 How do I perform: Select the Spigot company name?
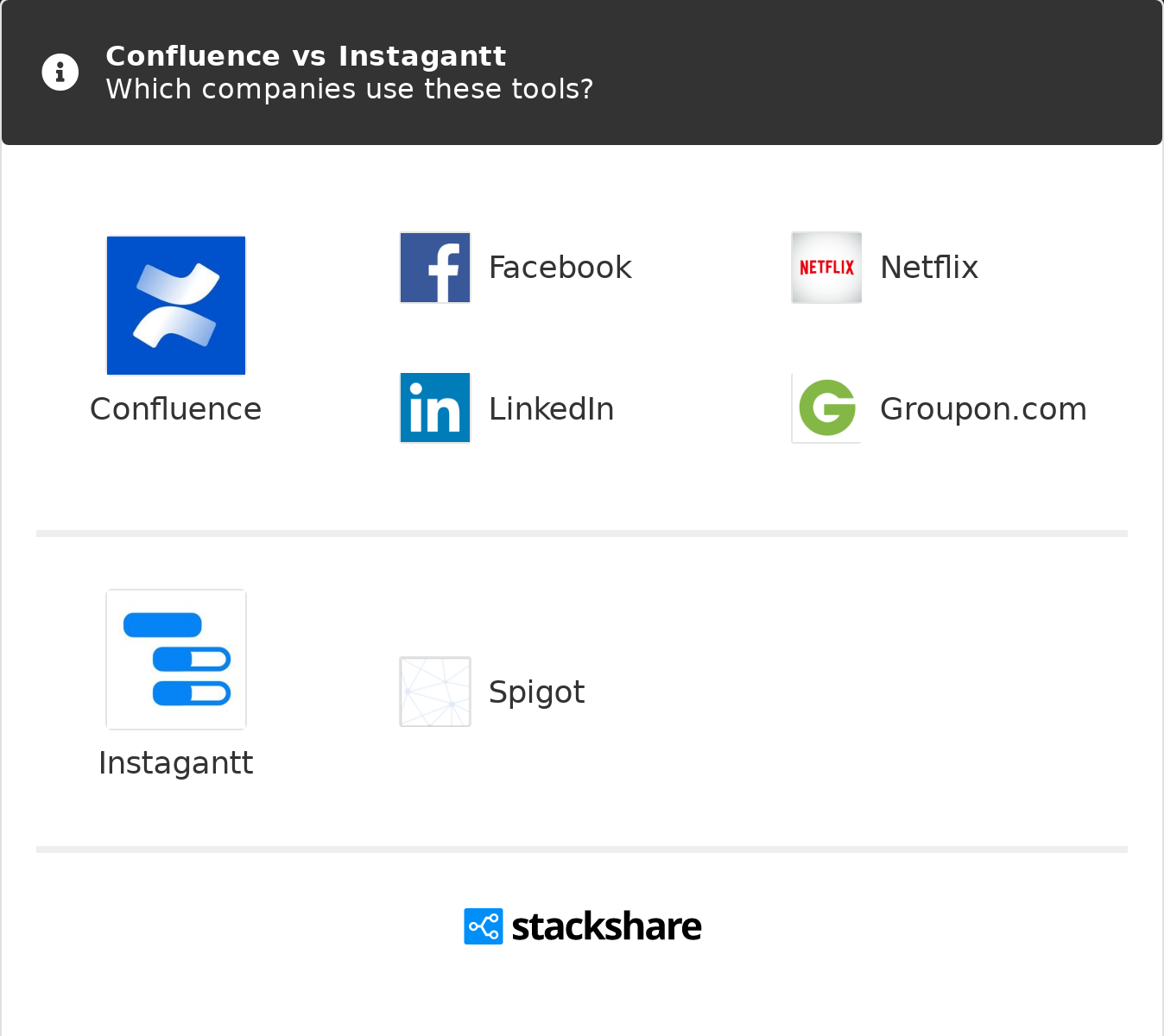pyautogui.click(x=536, y=692)
